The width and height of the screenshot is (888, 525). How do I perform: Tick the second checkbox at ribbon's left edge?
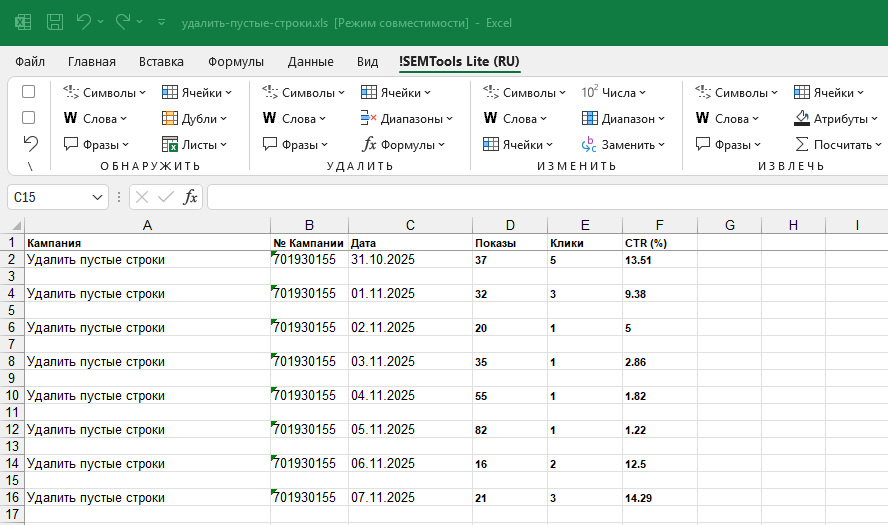29,117
